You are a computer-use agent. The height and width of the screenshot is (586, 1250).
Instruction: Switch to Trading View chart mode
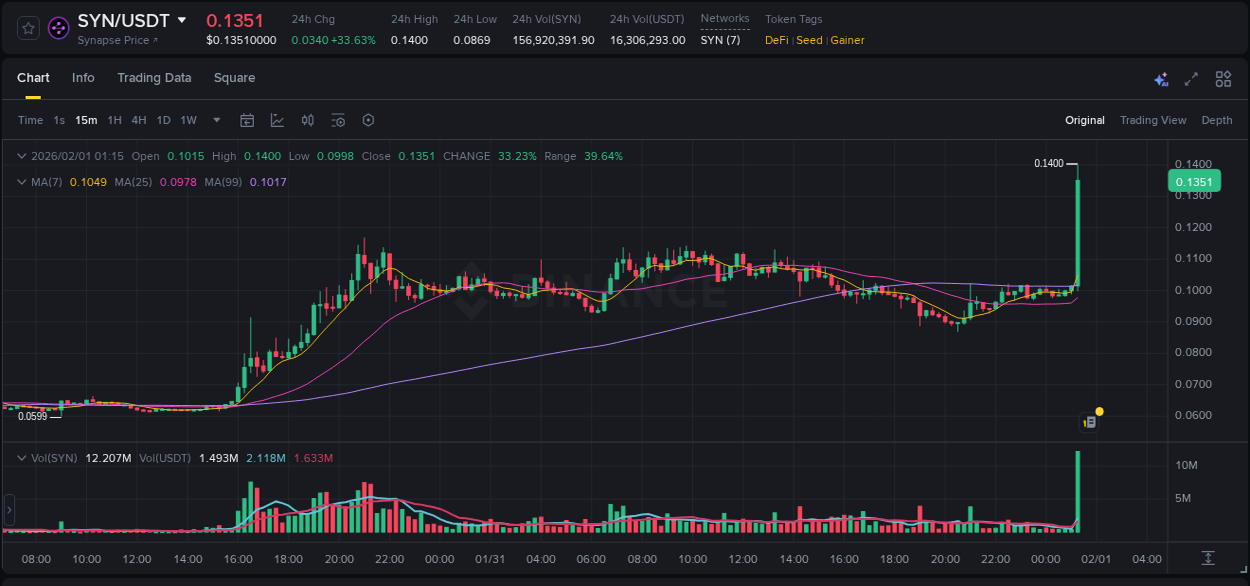click(x=1153, y=120)
